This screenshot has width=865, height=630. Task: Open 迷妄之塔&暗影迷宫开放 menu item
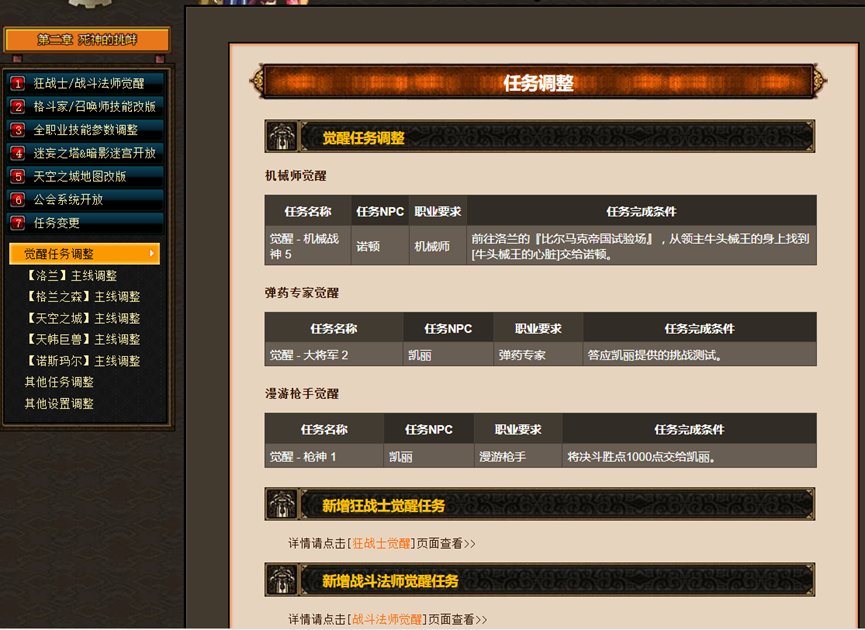(x=86, y=153)
